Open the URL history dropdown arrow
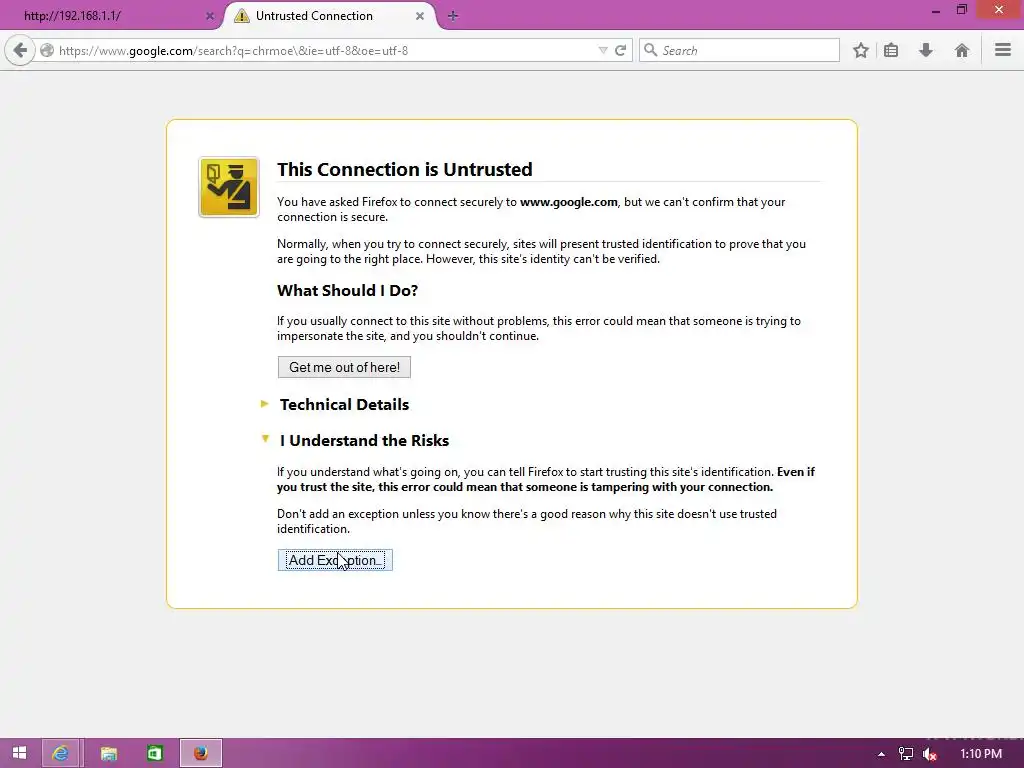The width and height of the screenshot is (1024, 768). (603, 50)
